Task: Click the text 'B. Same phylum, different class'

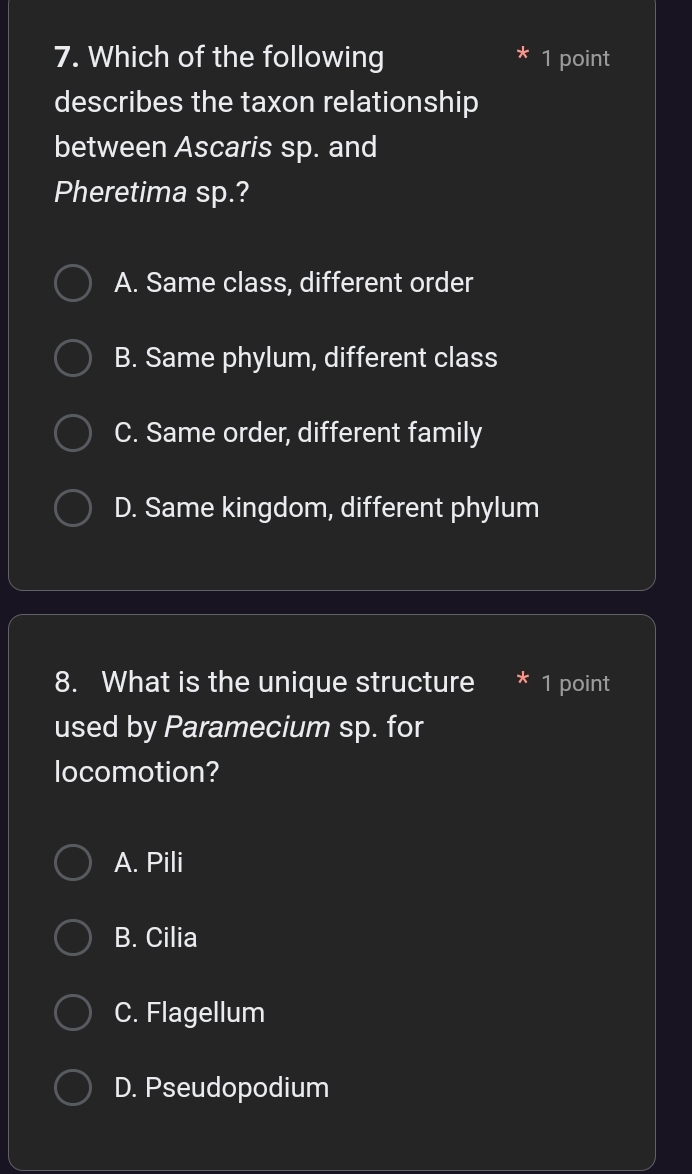Action: click(306, 358)
